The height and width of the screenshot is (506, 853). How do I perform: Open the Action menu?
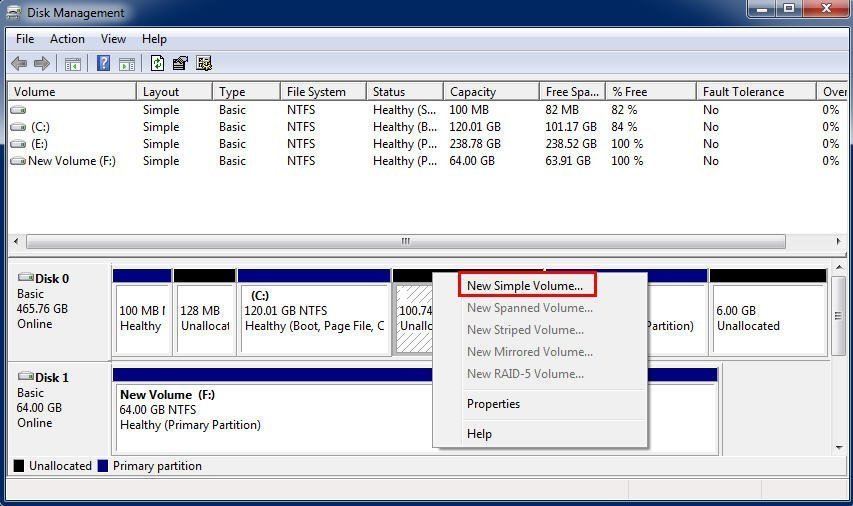click(67, 39)
